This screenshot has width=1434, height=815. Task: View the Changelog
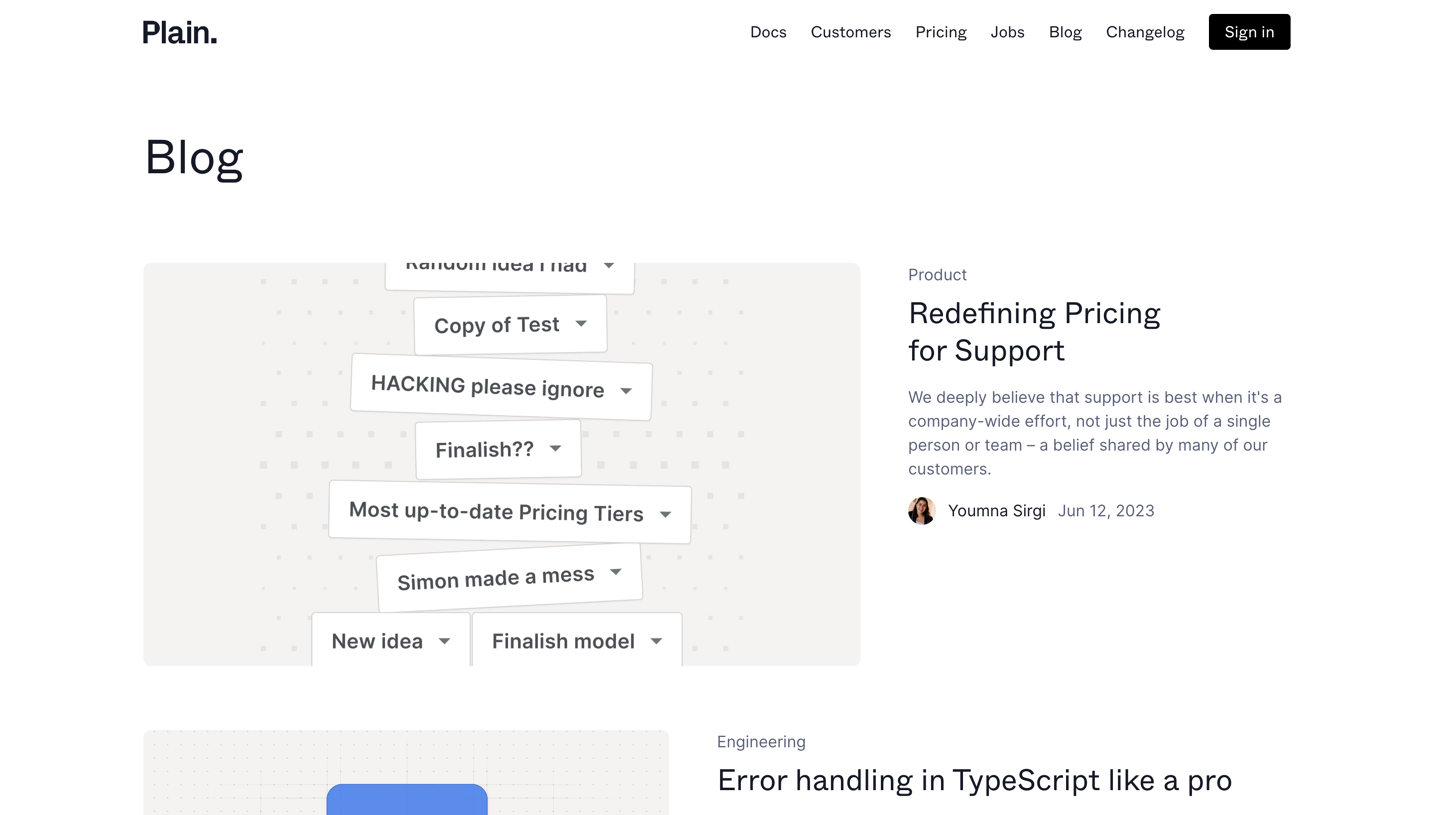coord(1144,31)
